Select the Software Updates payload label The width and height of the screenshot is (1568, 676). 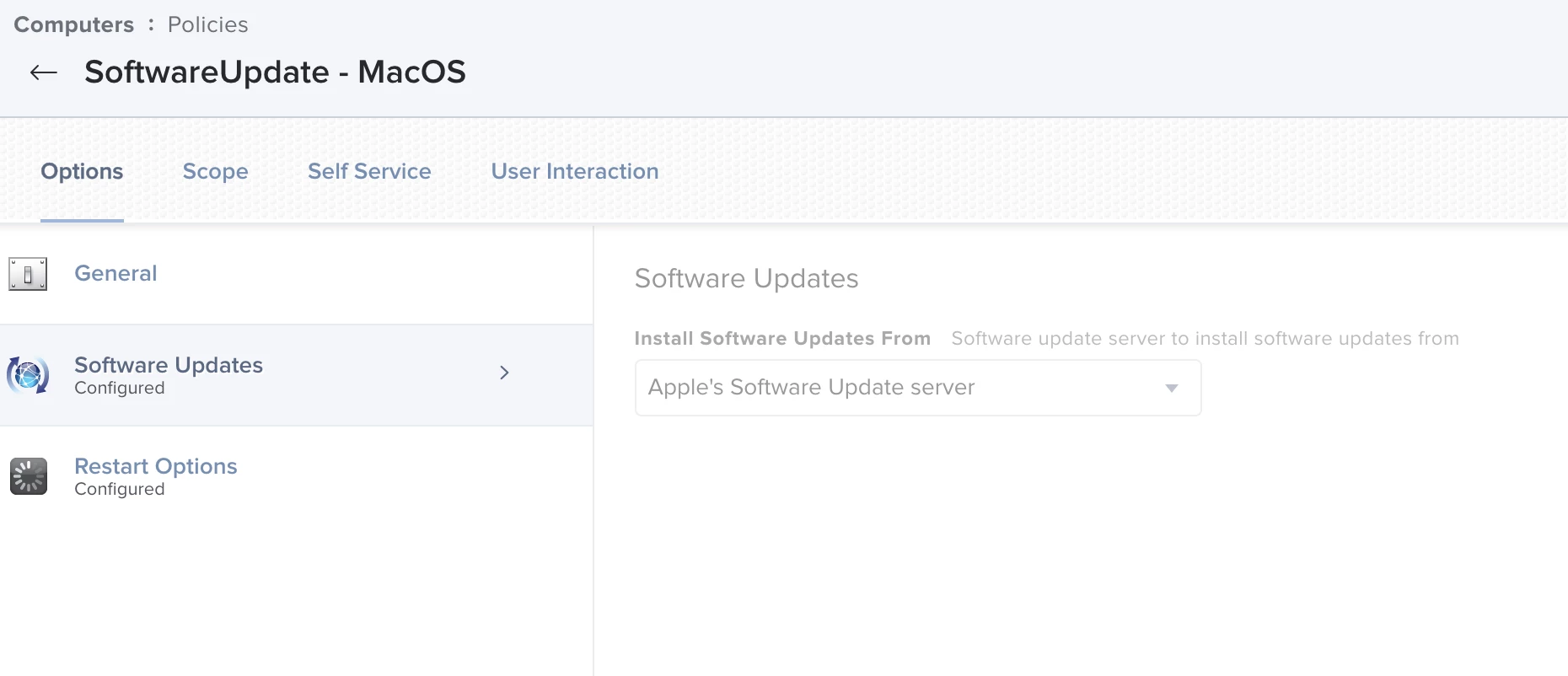tap(169, 365)
